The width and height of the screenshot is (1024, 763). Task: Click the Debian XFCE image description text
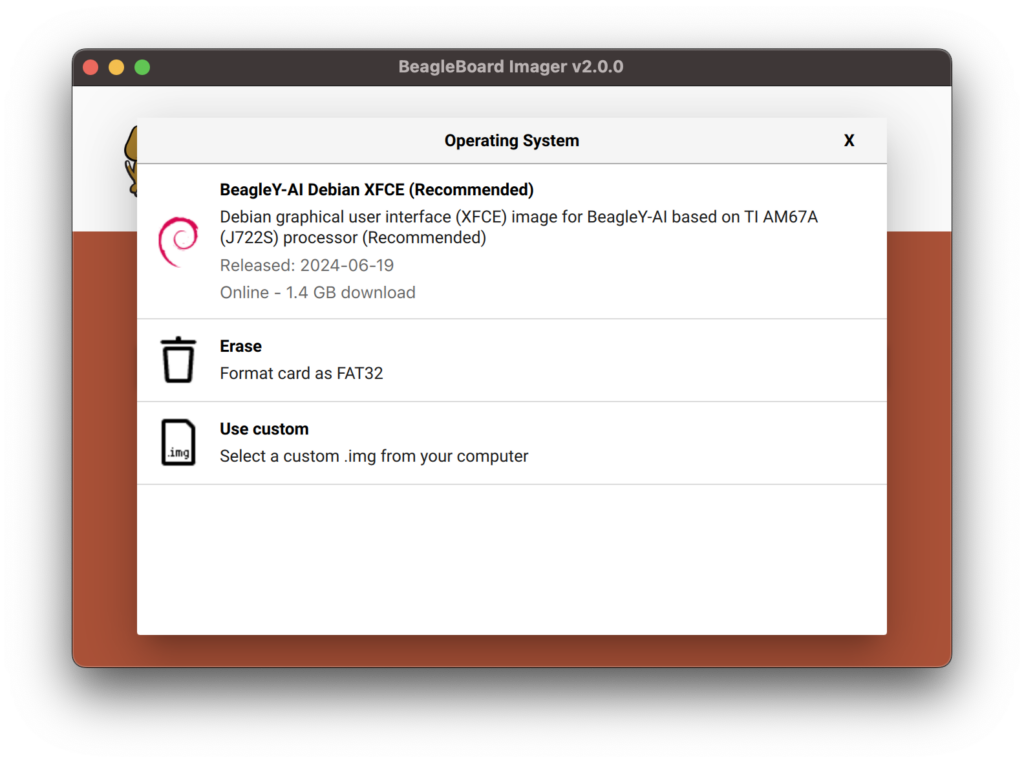(518, 227)
